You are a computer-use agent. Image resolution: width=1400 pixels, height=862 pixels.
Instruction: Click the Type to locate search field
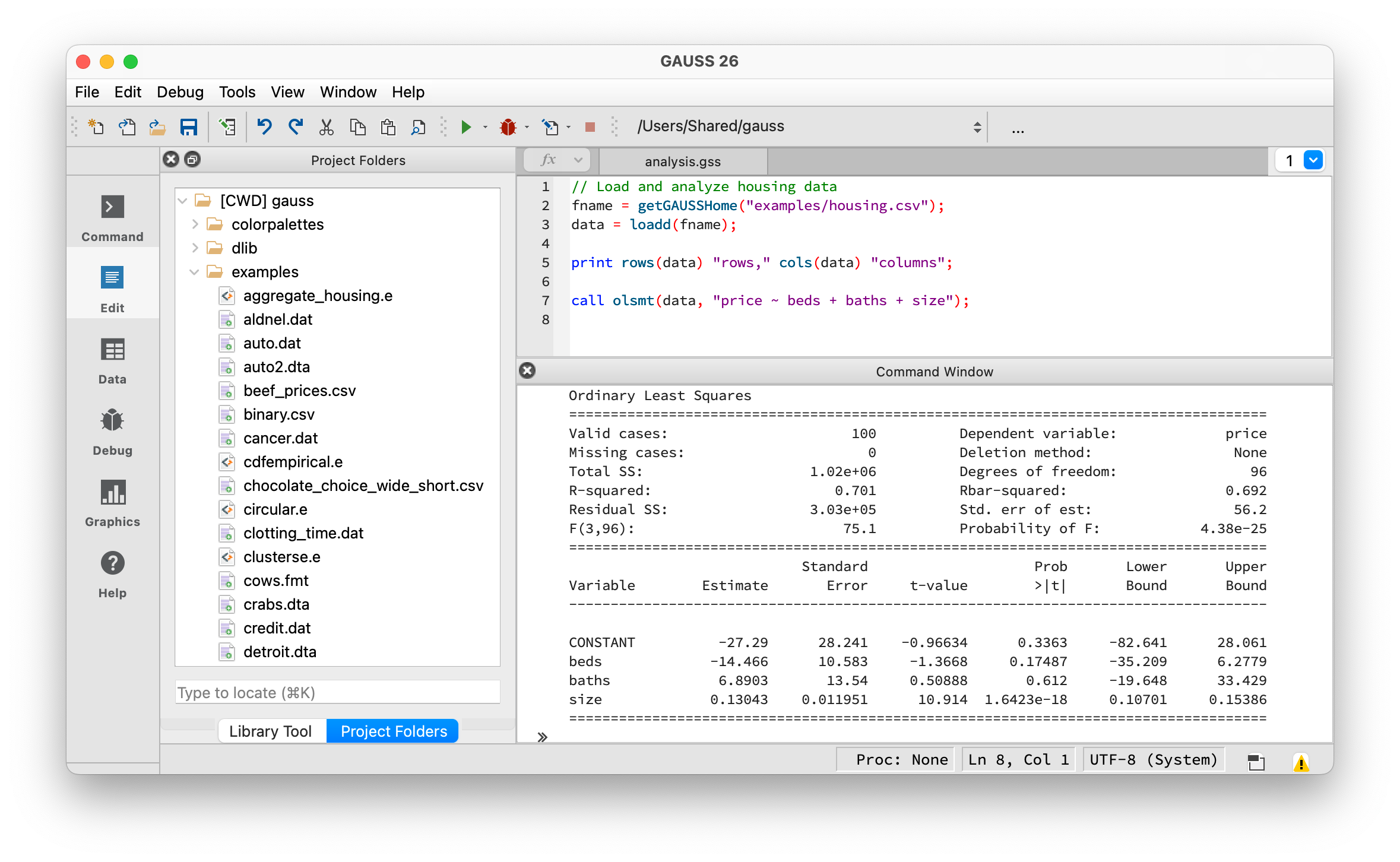click(x=337, y=693)
